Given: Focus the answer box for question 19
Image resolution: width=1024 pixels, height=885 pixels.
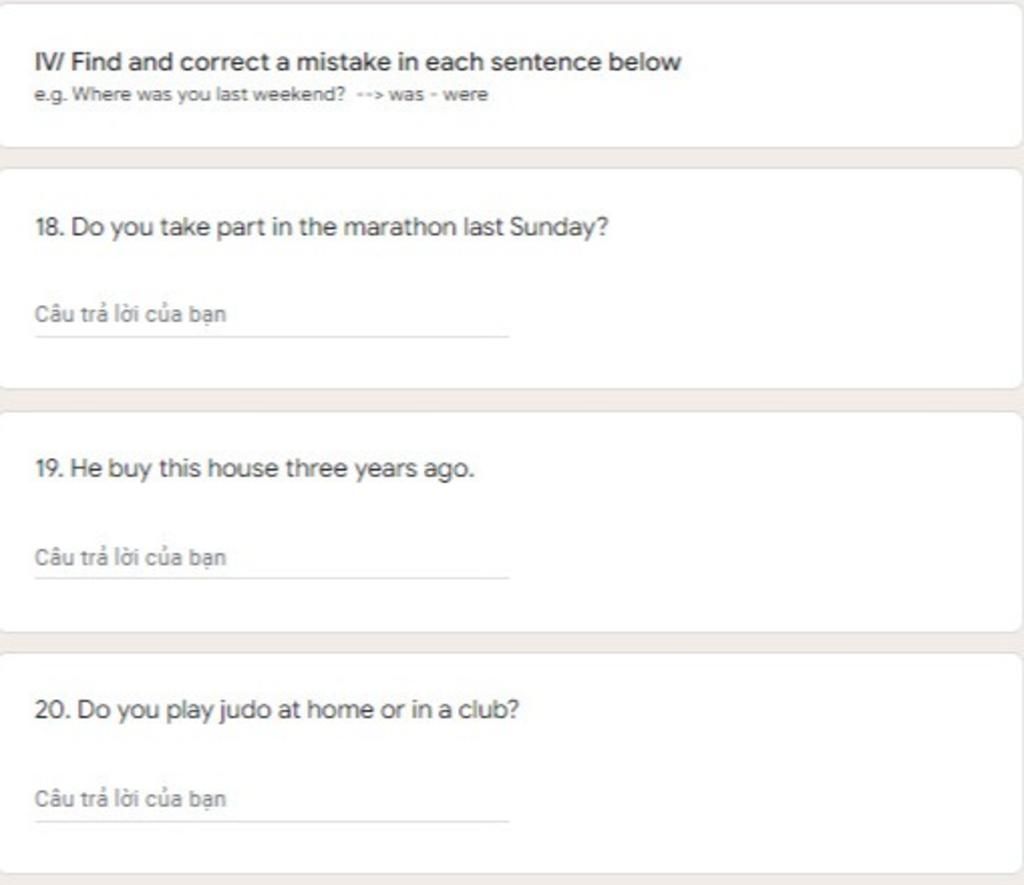Looking at the screenshot, I should tap(271, 558).
